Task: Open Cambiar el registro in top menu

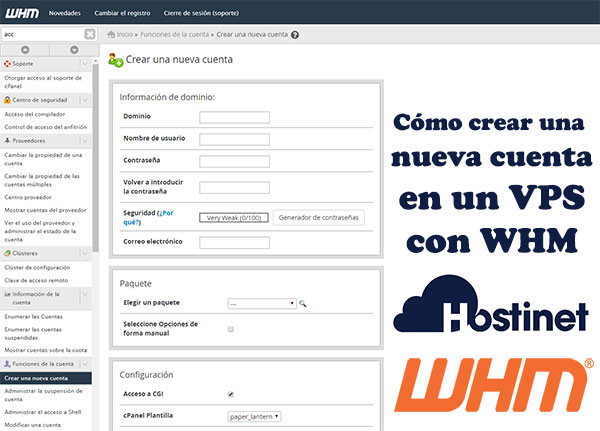Action: click(x=122, y=13)
